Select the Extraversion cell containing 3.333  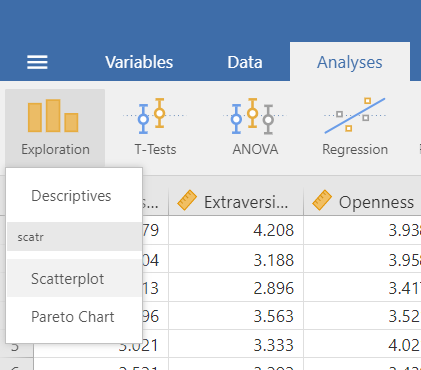[x=236, y=345]
